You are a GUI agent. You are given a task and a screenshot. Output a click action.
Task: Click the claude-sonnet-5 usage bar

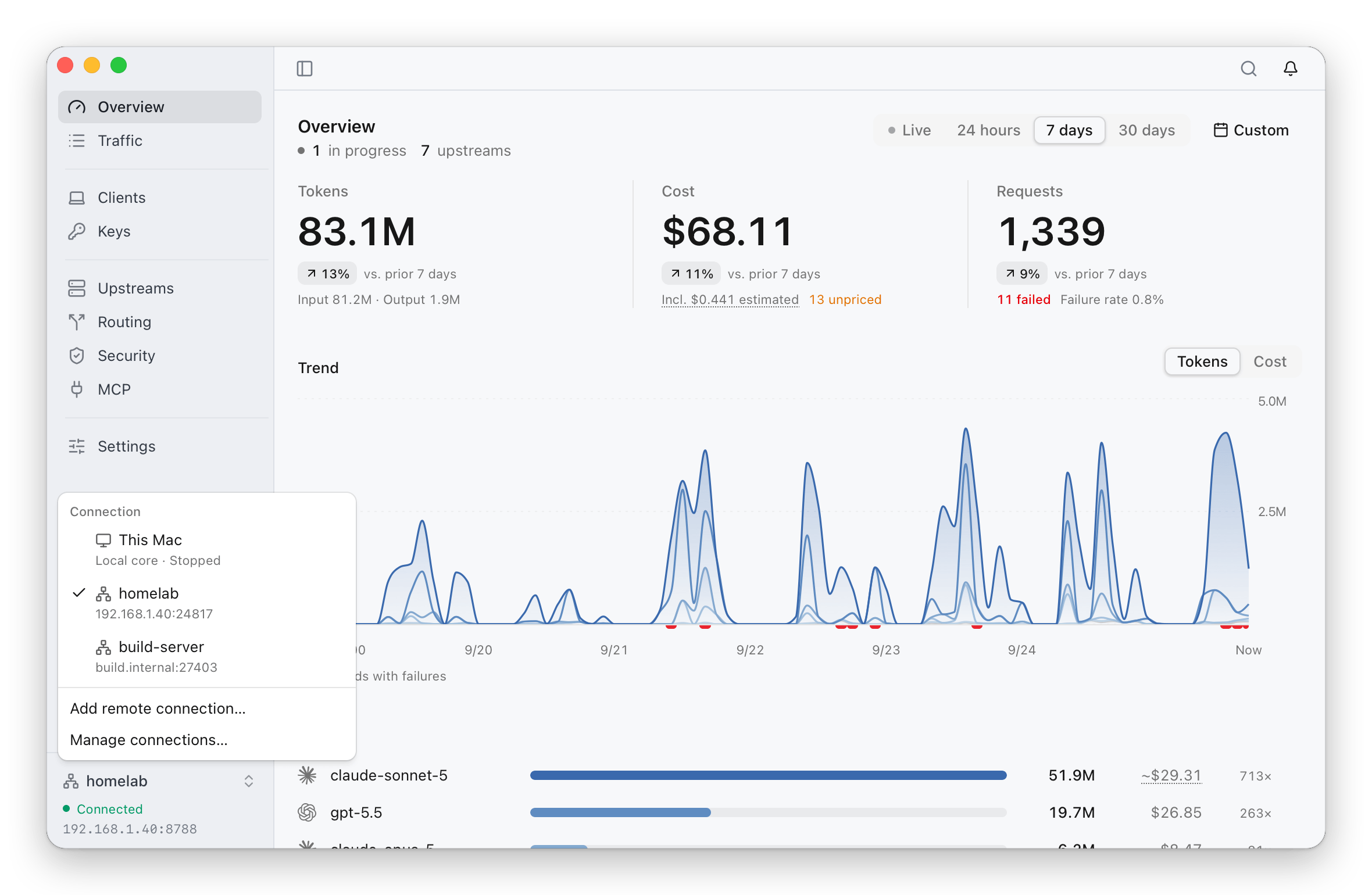point(768,775)
